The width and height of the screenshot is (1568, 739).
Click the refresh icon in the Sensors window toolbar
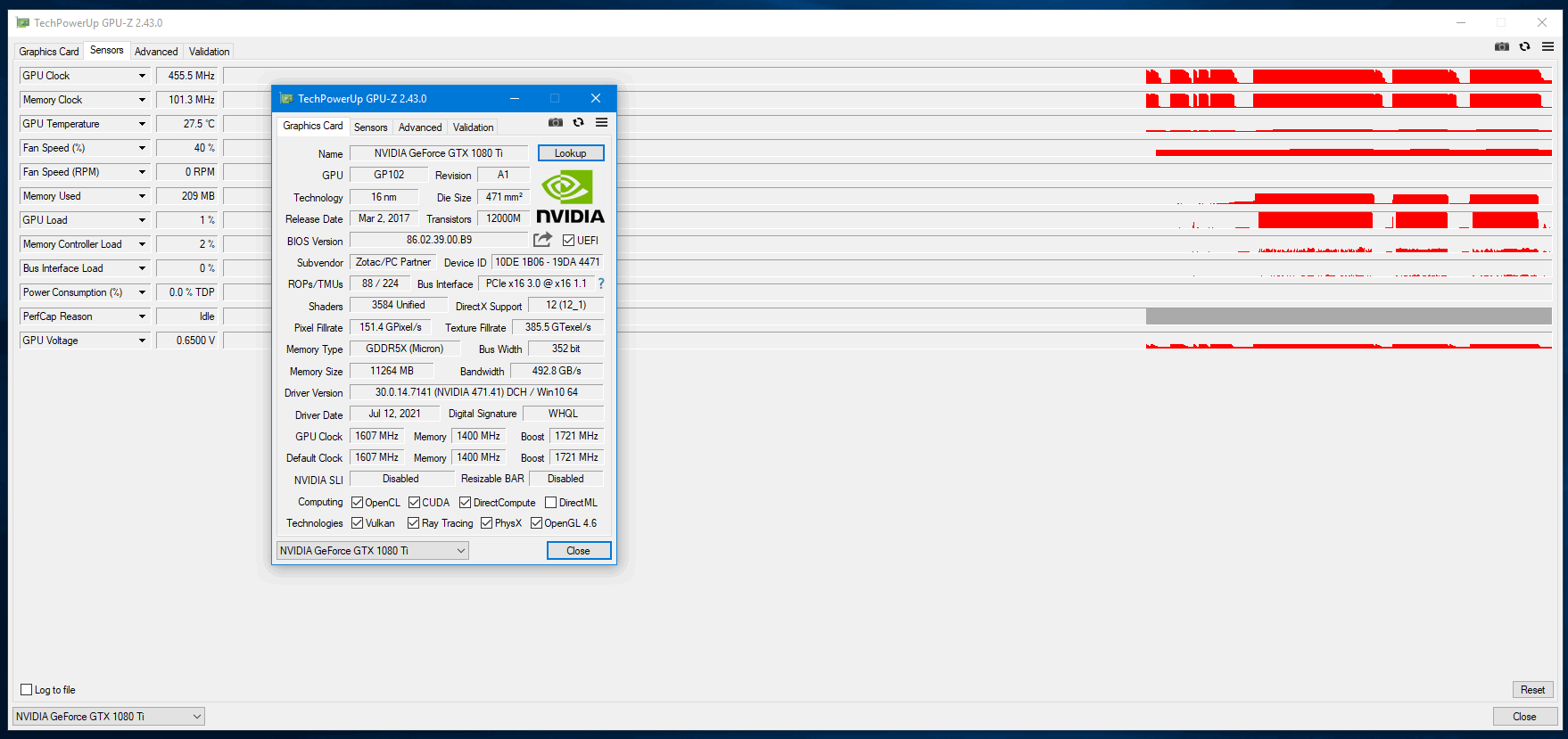pos(1525,46)
